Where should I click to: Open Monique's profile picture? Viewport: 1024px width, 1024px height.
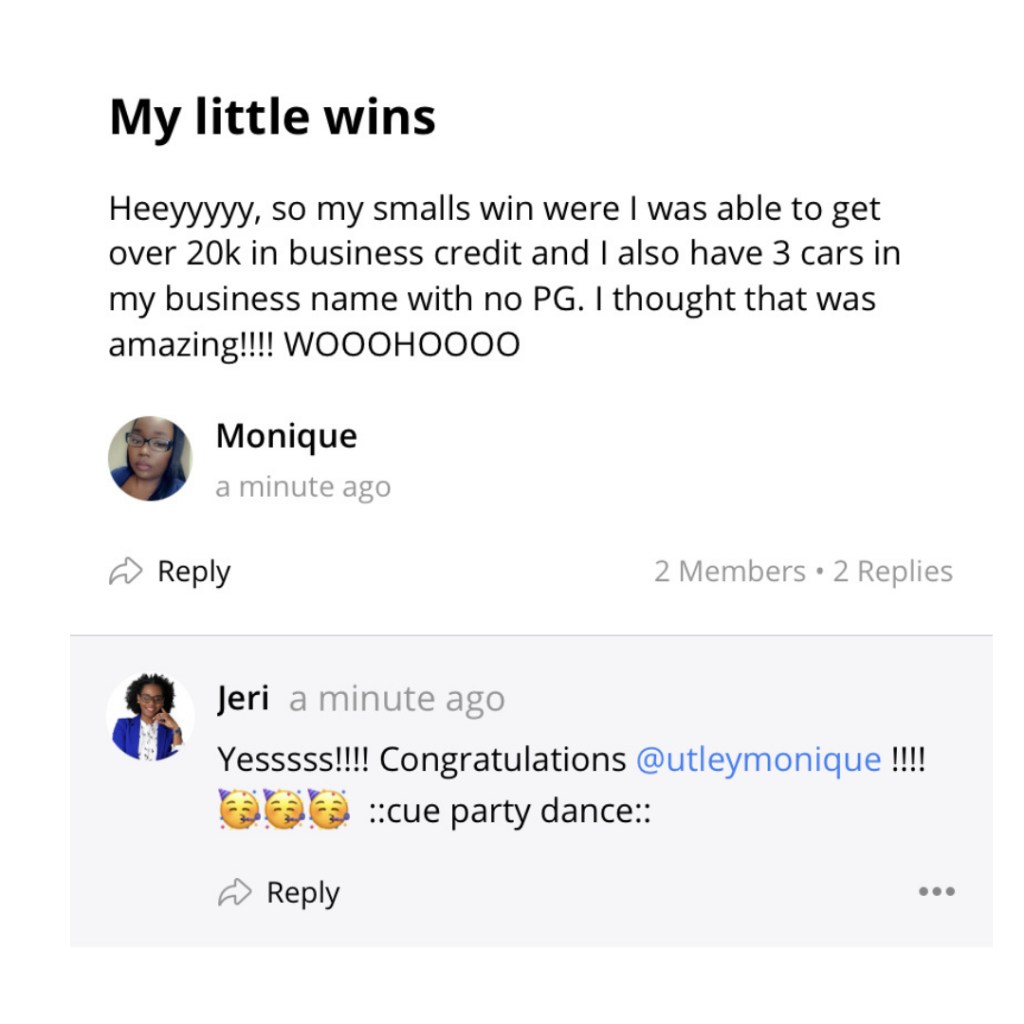click(x=150, y=459)
